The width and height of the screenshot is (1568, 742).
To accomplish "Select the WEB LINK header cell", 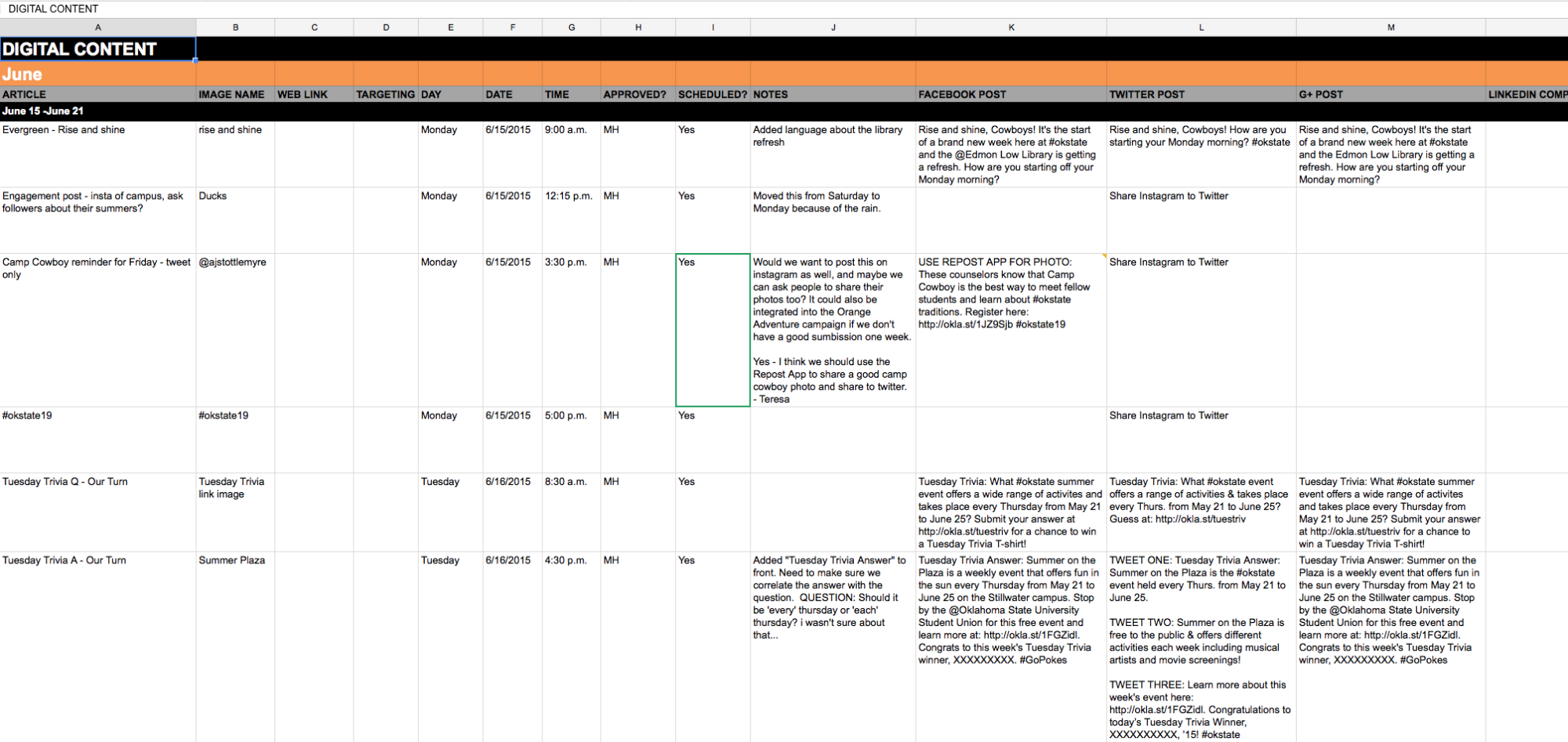I will (x=314, y=95).
